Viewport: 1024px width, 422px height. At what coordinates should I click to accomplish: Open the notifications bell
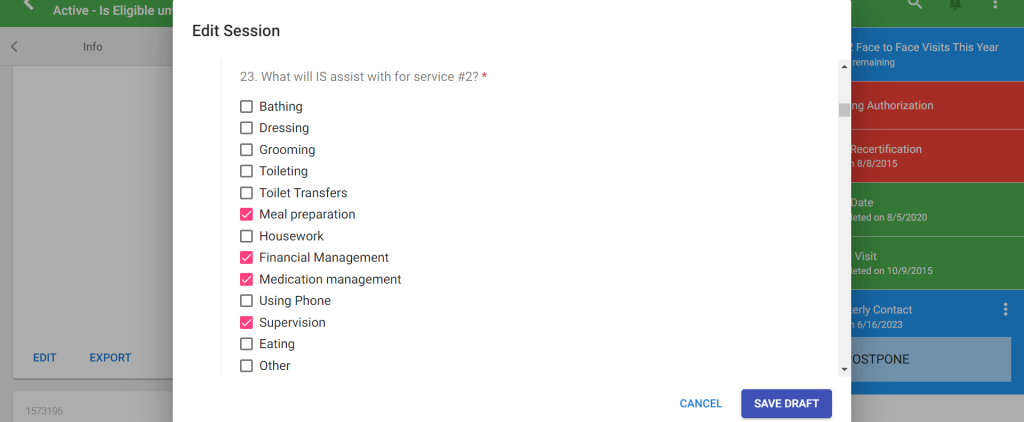pos(955,5)
